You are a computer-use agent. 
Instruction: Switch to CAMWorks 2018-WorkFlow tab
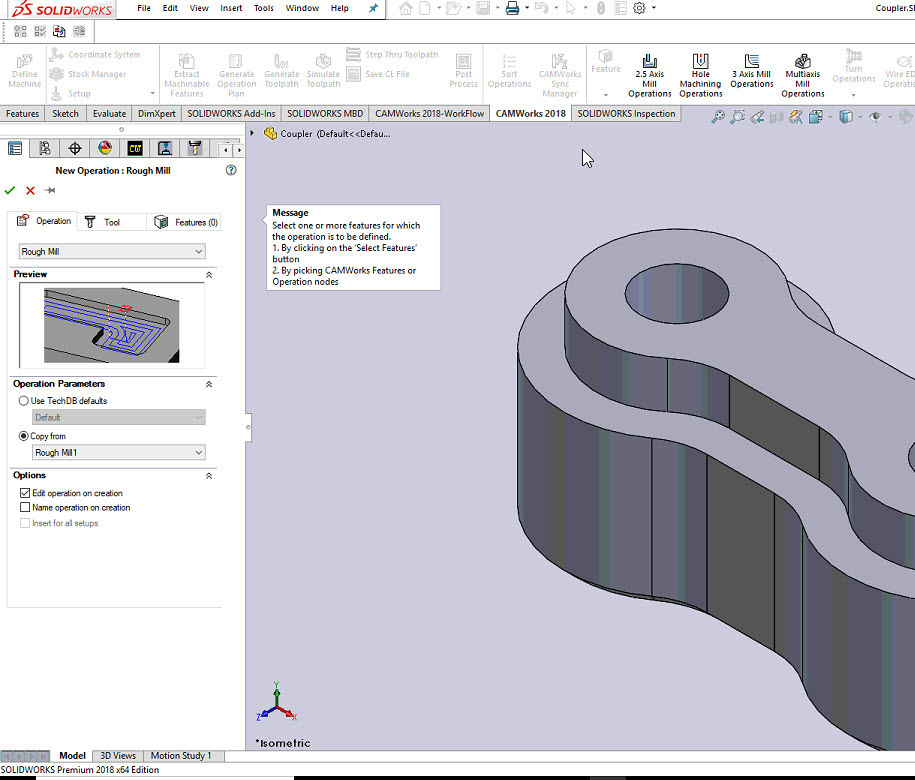(x=429, y=114)
